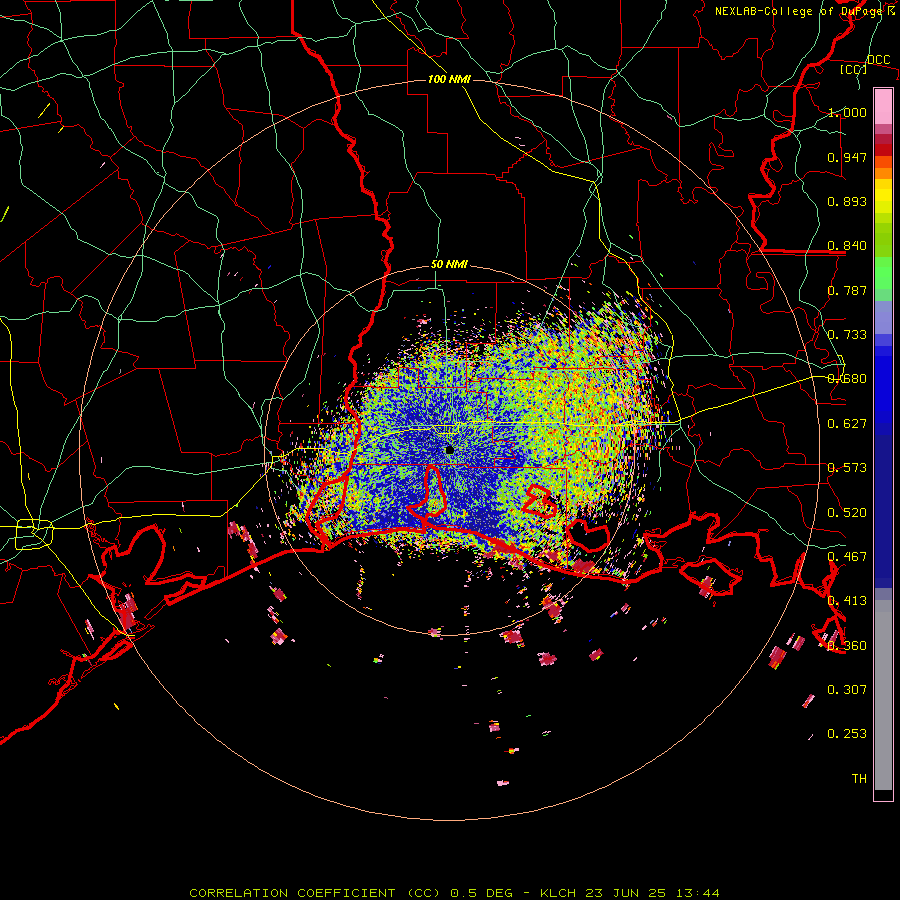Click the 50 NMI range ring label

click(449, 265)
